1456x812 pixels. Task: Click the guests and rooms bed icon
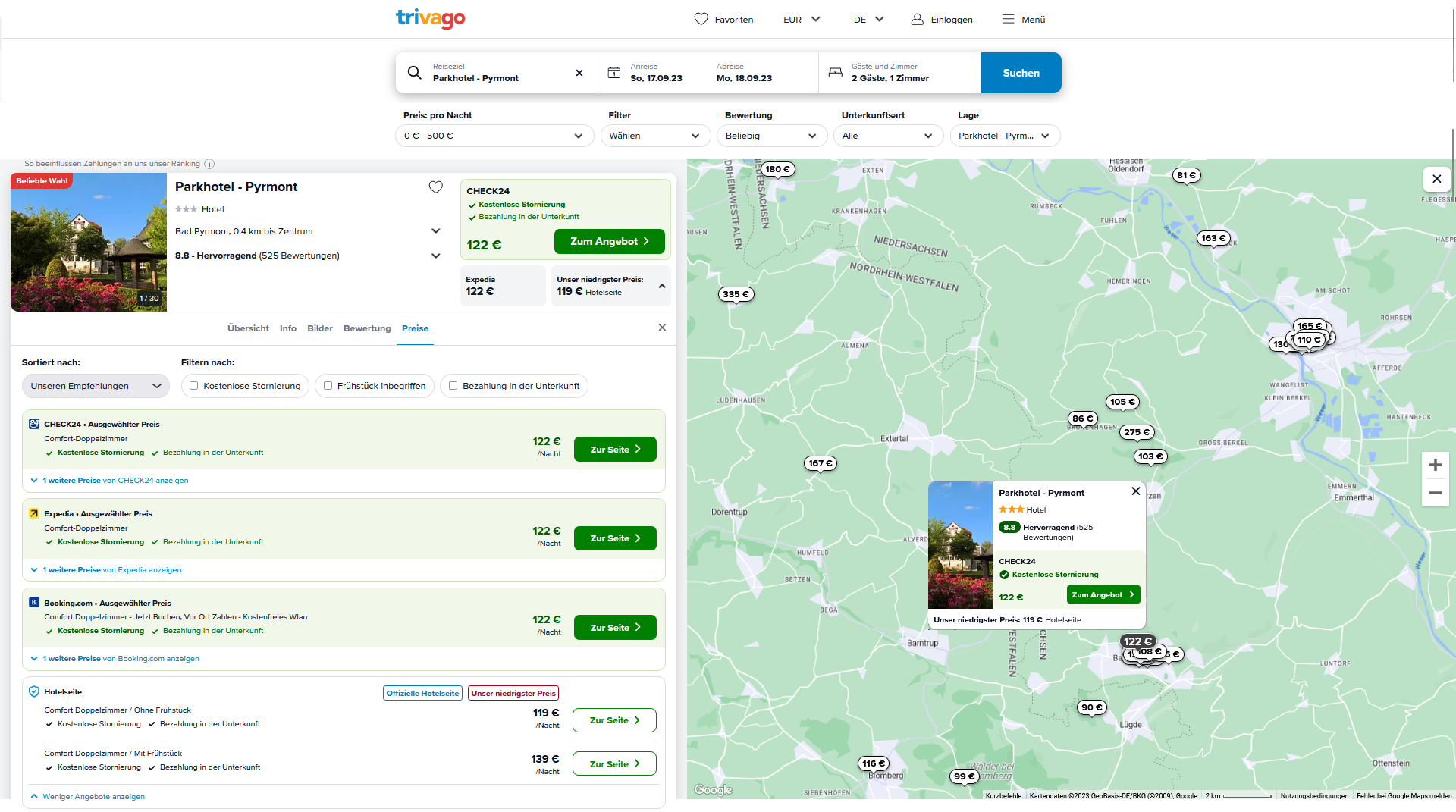point(835,73)
